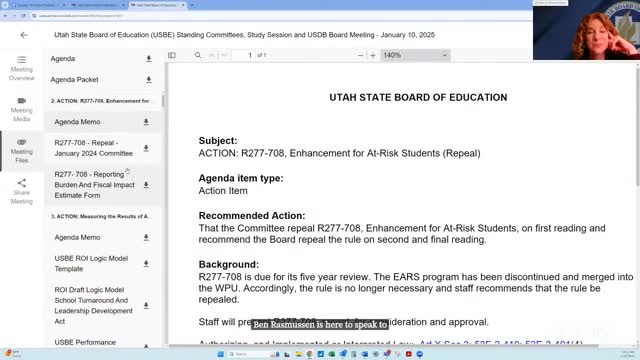This screenshot has height=360, width=640.
Task: Click the meeting title text in the header
Action: [244, 35]
